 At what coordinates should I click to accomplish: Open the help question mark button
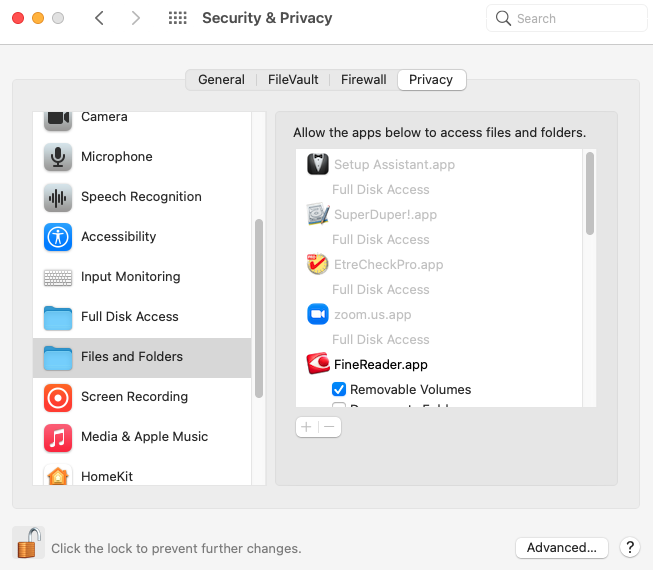629,547
